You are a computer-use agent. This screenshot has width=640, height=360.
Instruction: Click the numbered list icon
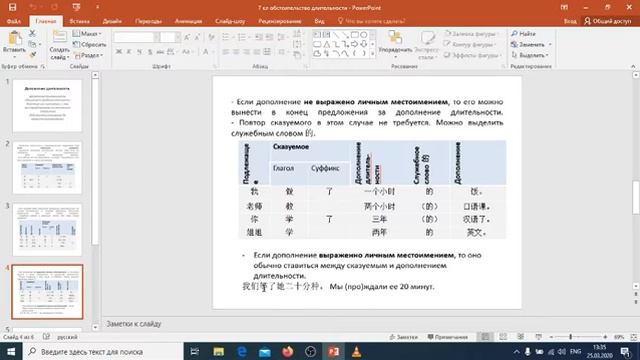pos(242,38)
